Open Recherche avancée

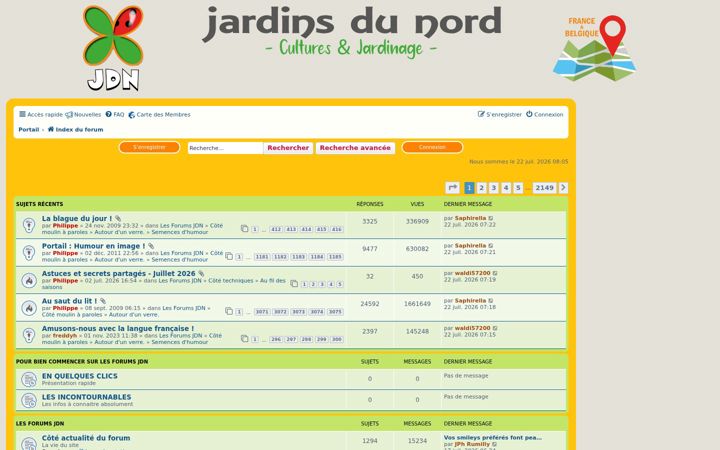click(355, 148)
